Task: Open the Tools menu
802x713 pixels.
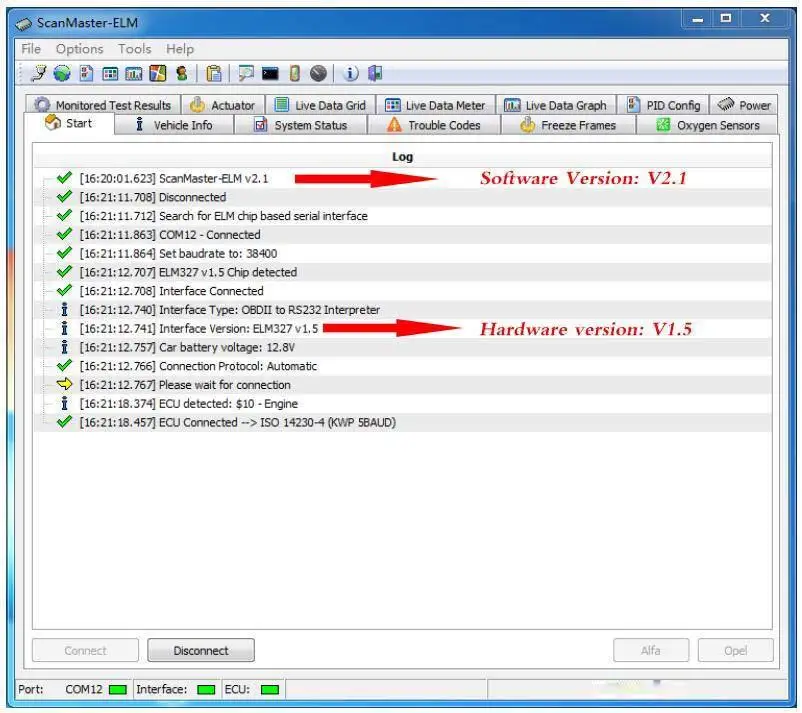Action: (x=134, y=48)
